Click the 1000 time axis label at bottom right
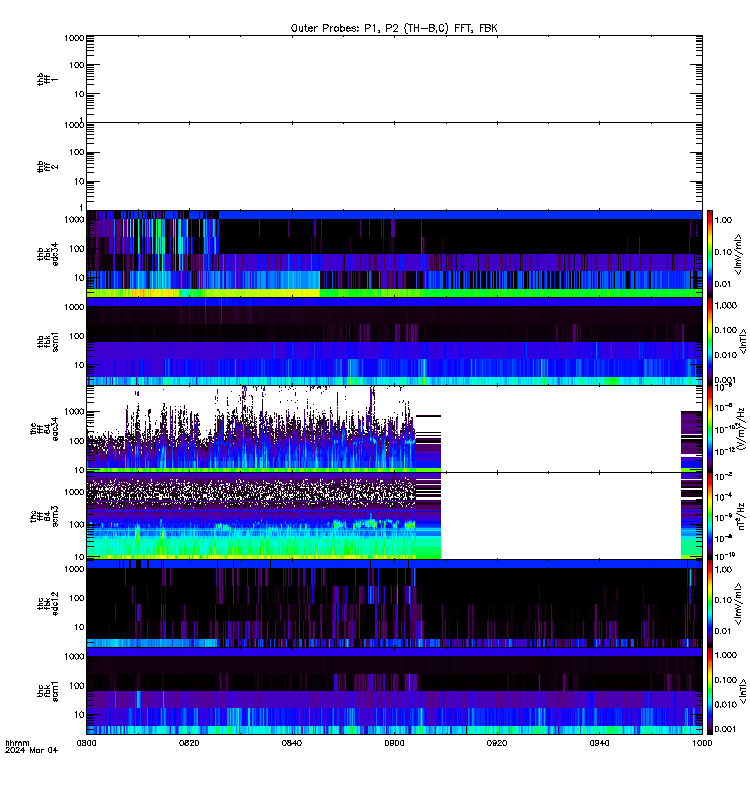 click(x=702, y=743)
